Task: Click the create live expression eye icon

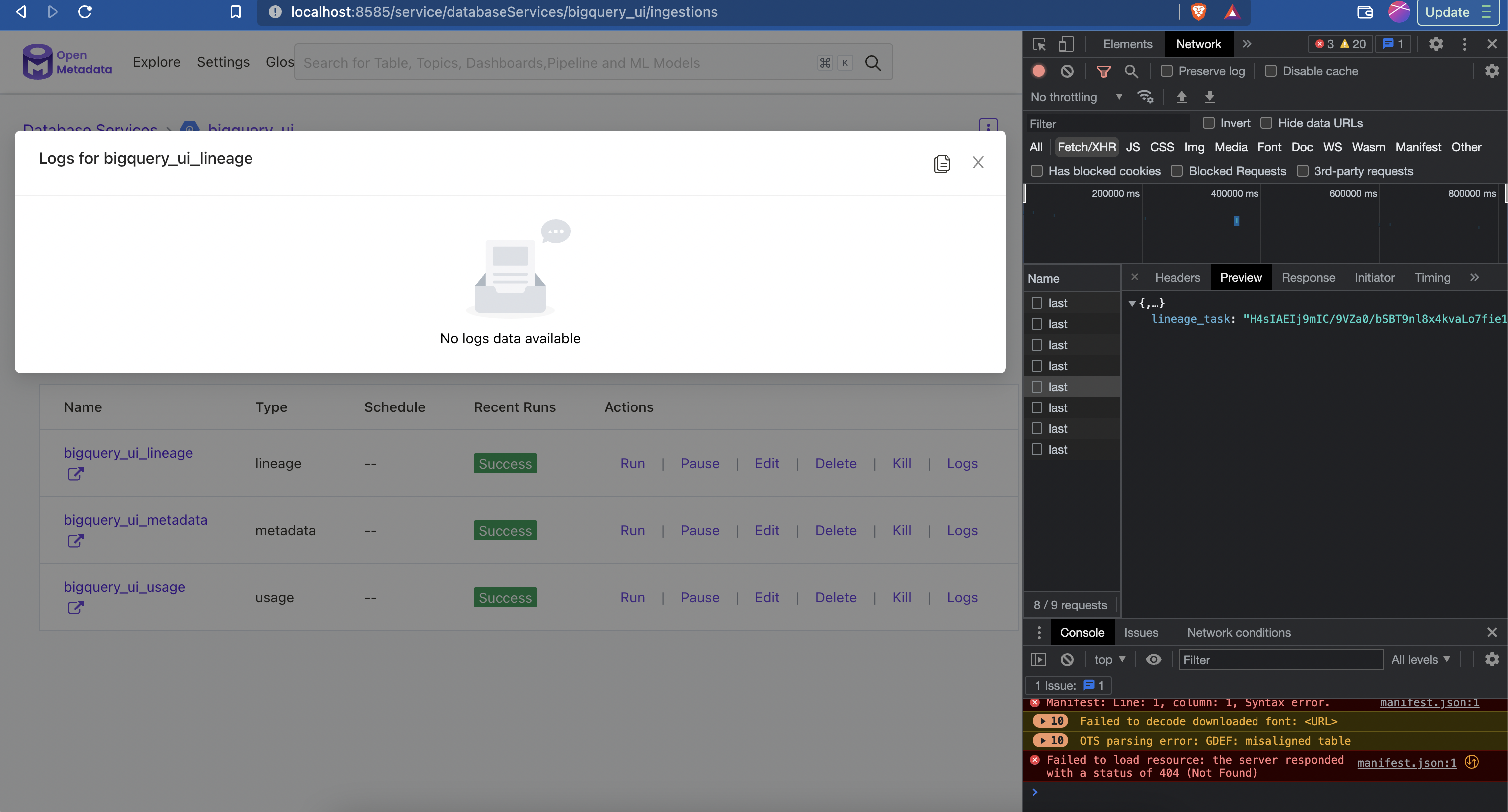Action: 1153,659
